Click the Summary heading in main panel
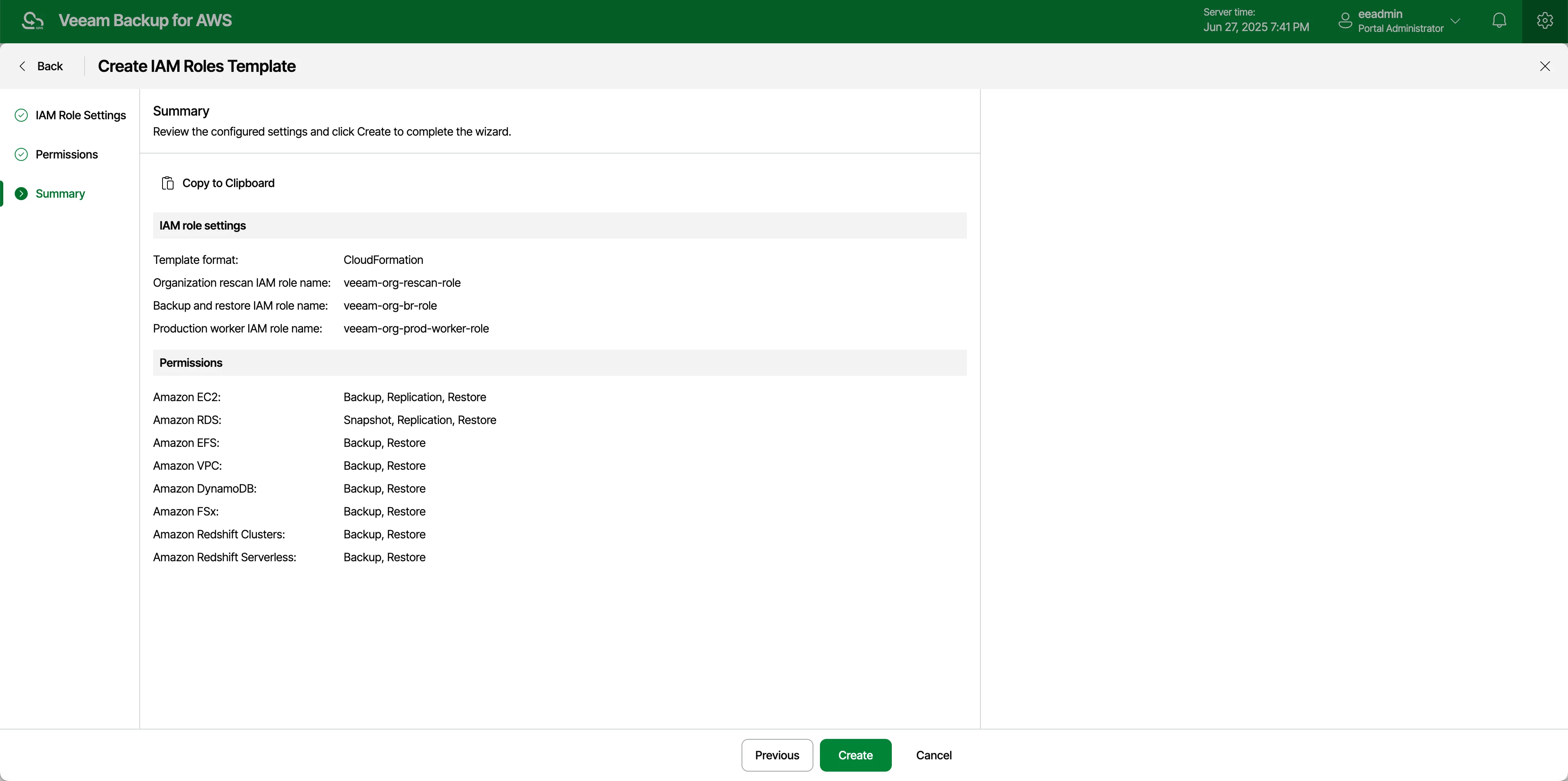The width and height of the screenshot is (1568, 781). pos(181,111)
